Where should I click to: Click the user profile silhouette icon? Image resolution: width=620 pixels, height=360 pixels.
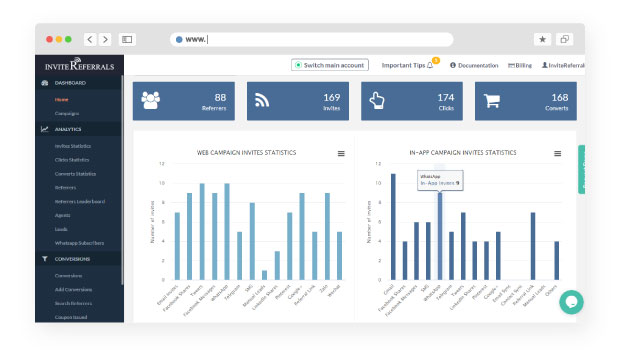[544, 65]
